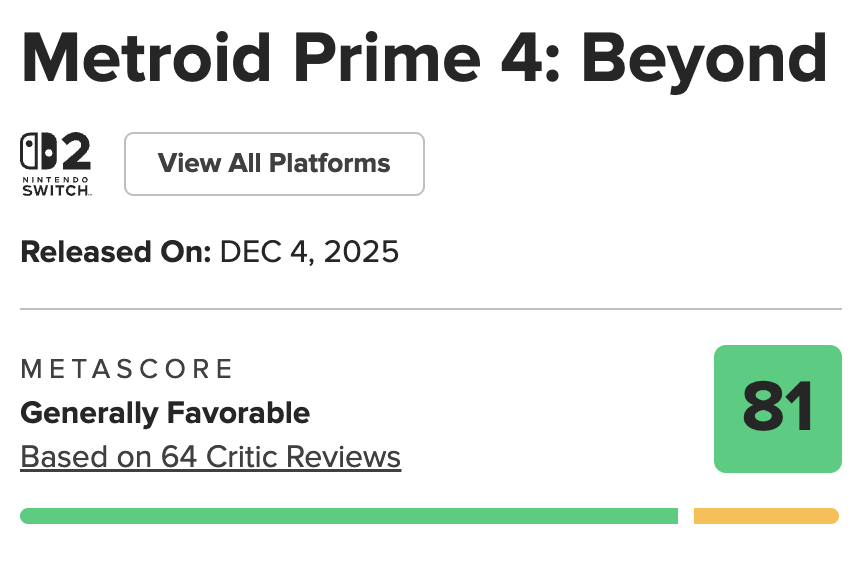Screen dimensions: 868x562
Task: Click the Nintendo Switch 2 platform logo
Action: (56, 163)
